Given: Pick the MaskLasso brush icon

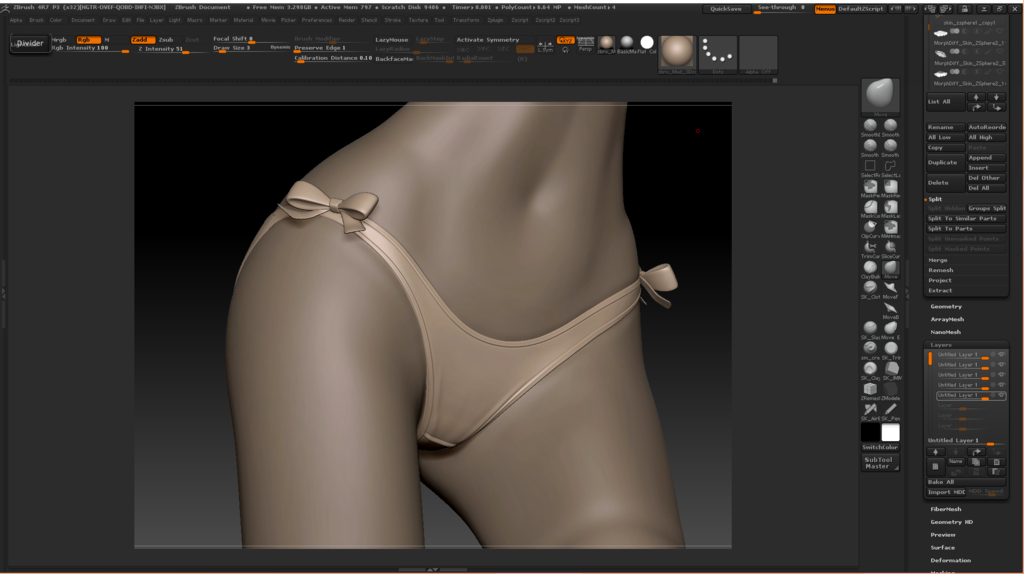Looking at the screenshot, I should pos(890,207).
